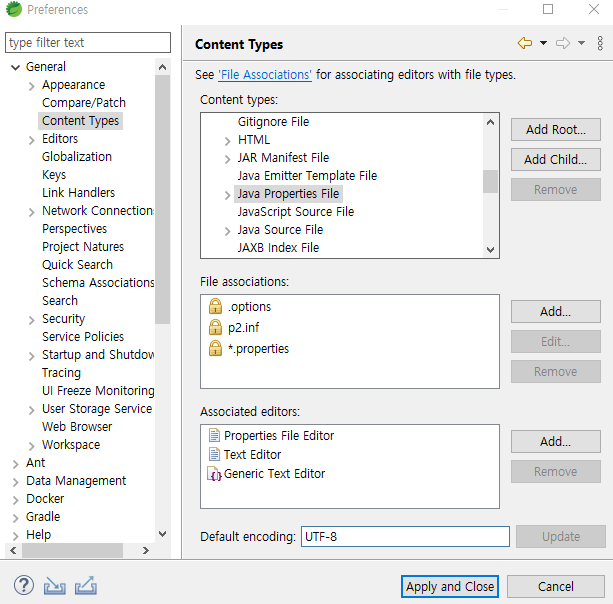Select Content Types in the tree
This screenshot has height=604, width=613.
coord(81,121)
